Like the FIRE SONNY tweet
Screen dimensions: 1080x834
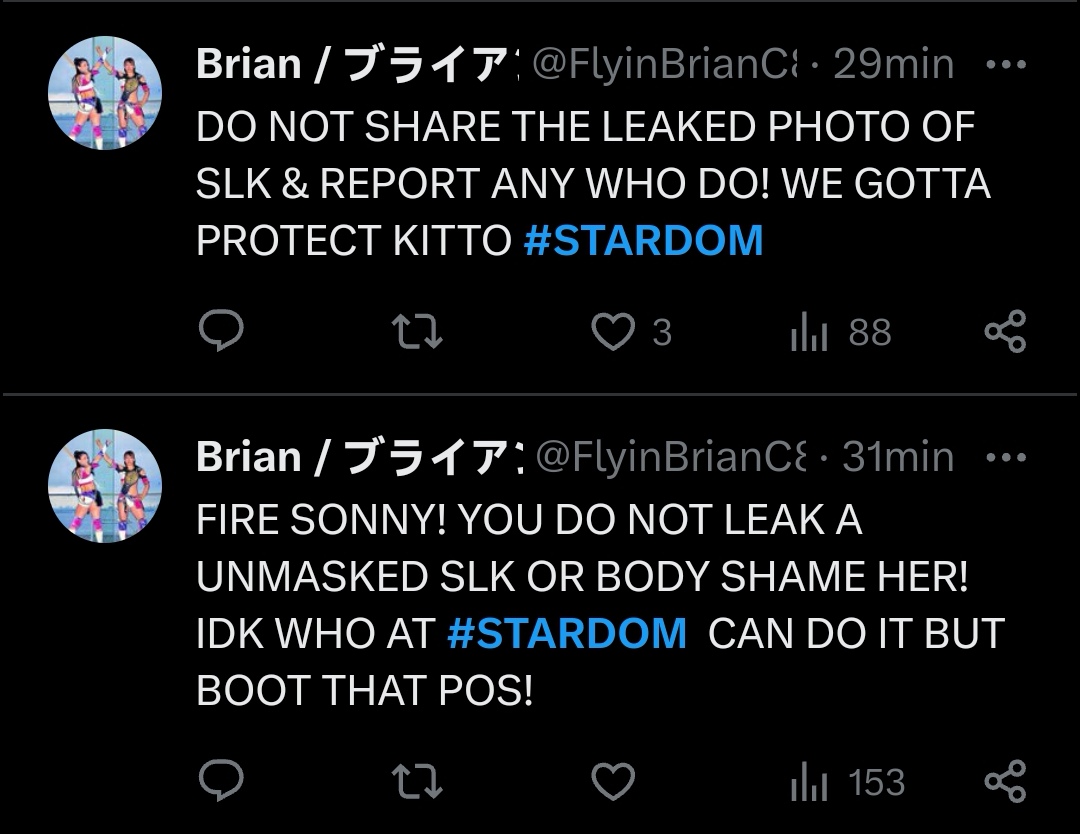pos(613,781)
